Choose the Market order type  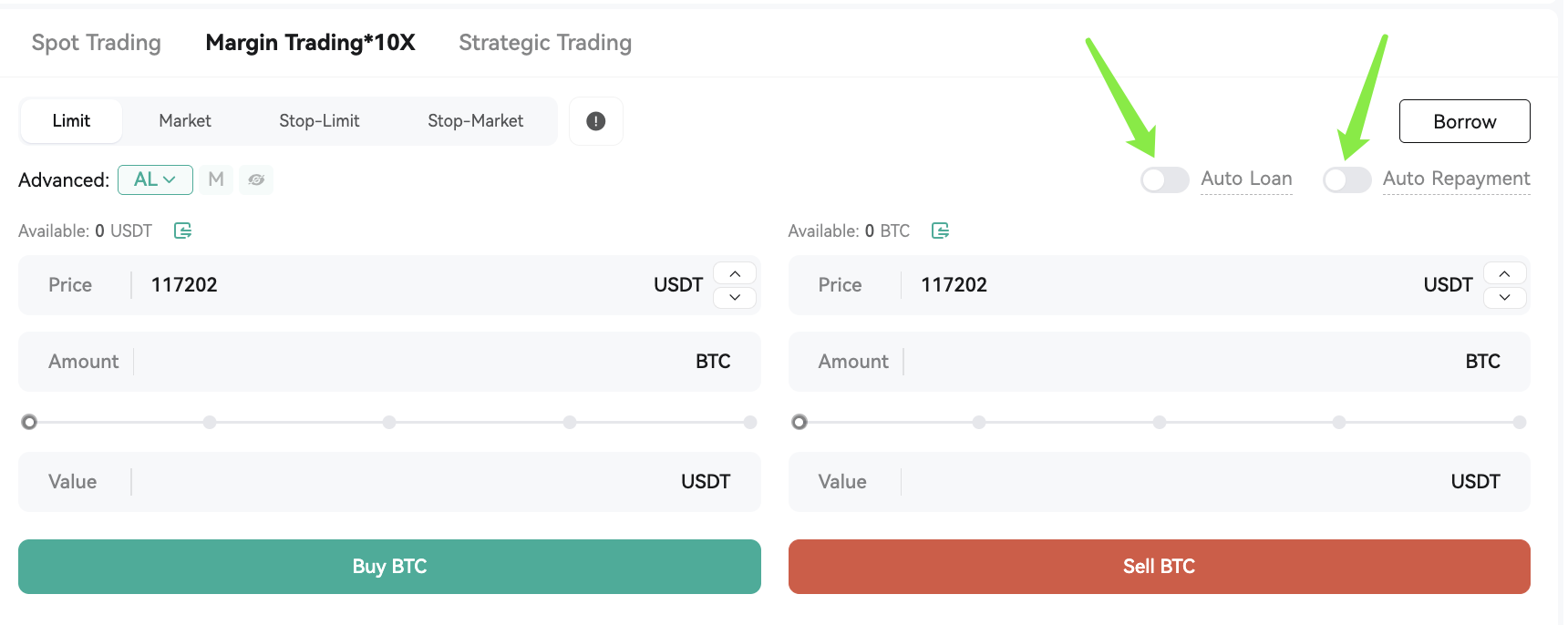pyautogui.click(x=185, y=121)
